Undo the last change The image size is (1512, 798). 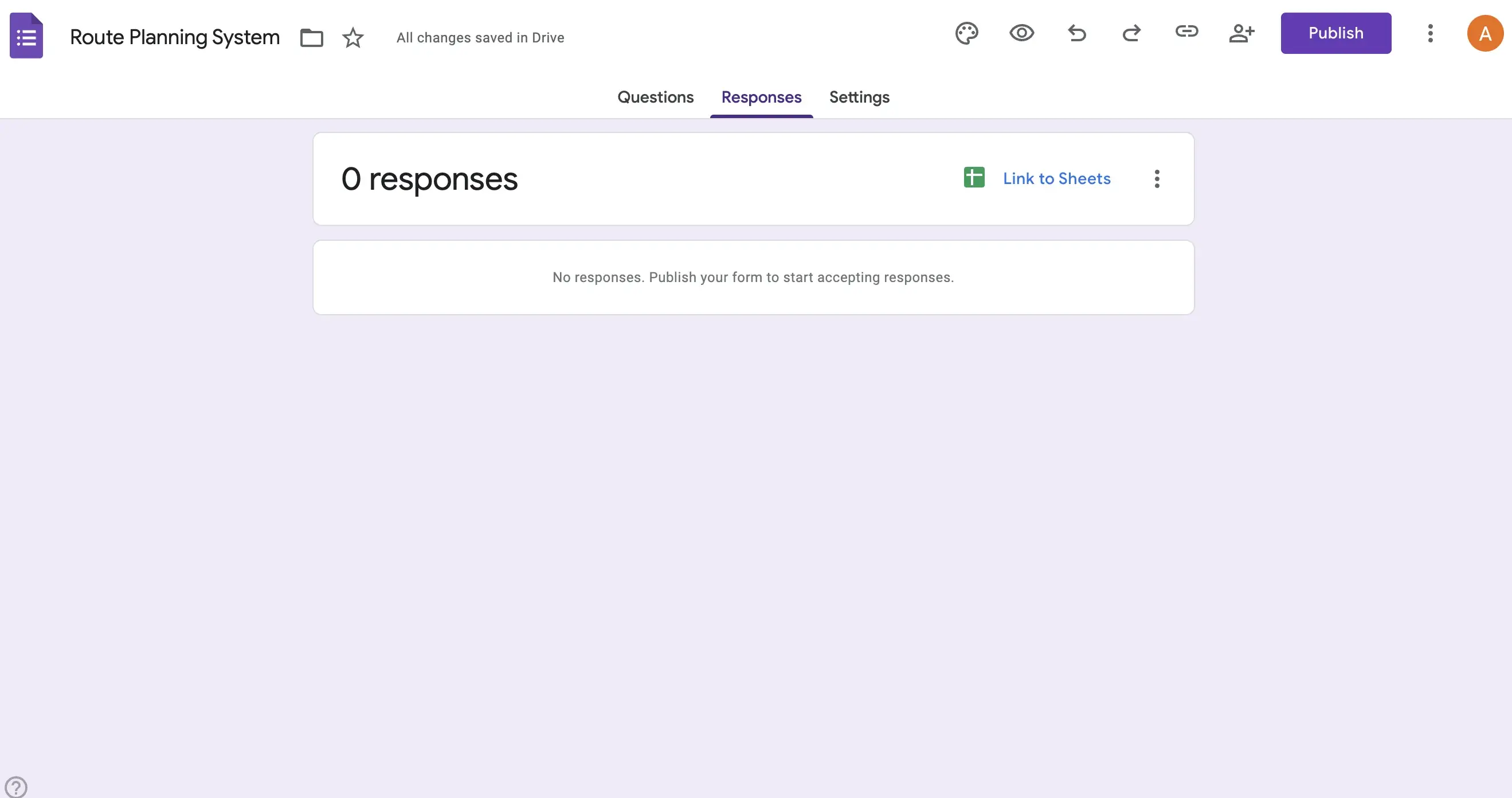click(1077, 33)
